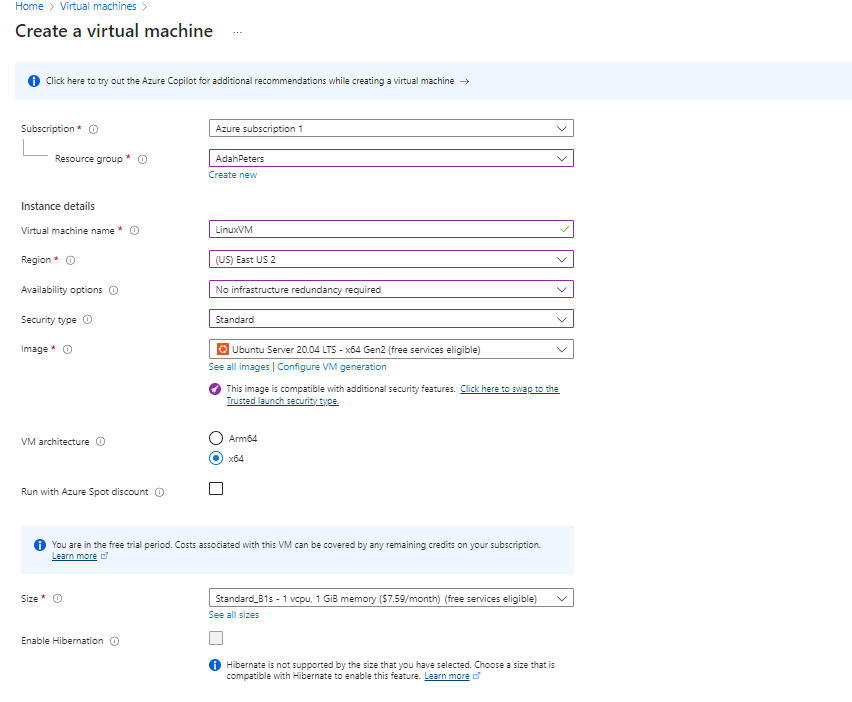852x702 pixels.
Task: Go to Home breadcrumb
Action: [x=29, y=7]
